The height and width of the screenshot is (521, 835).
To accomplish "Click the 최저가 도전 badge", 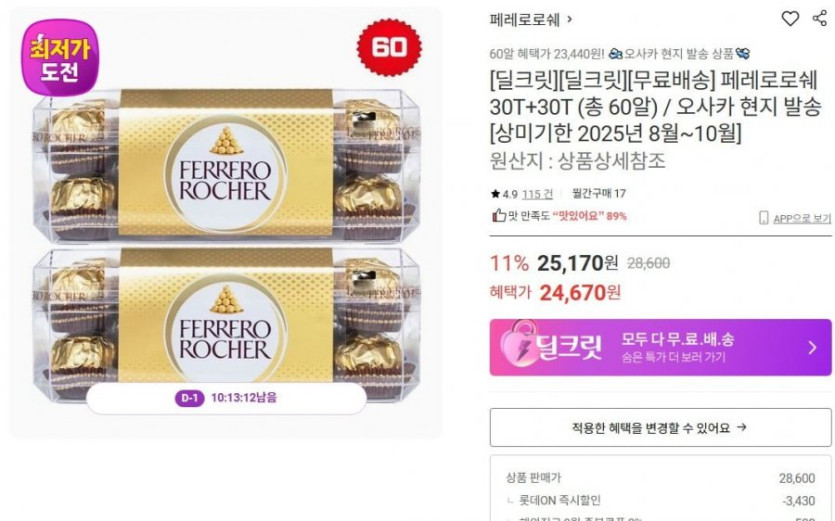I will pos(60,58).
